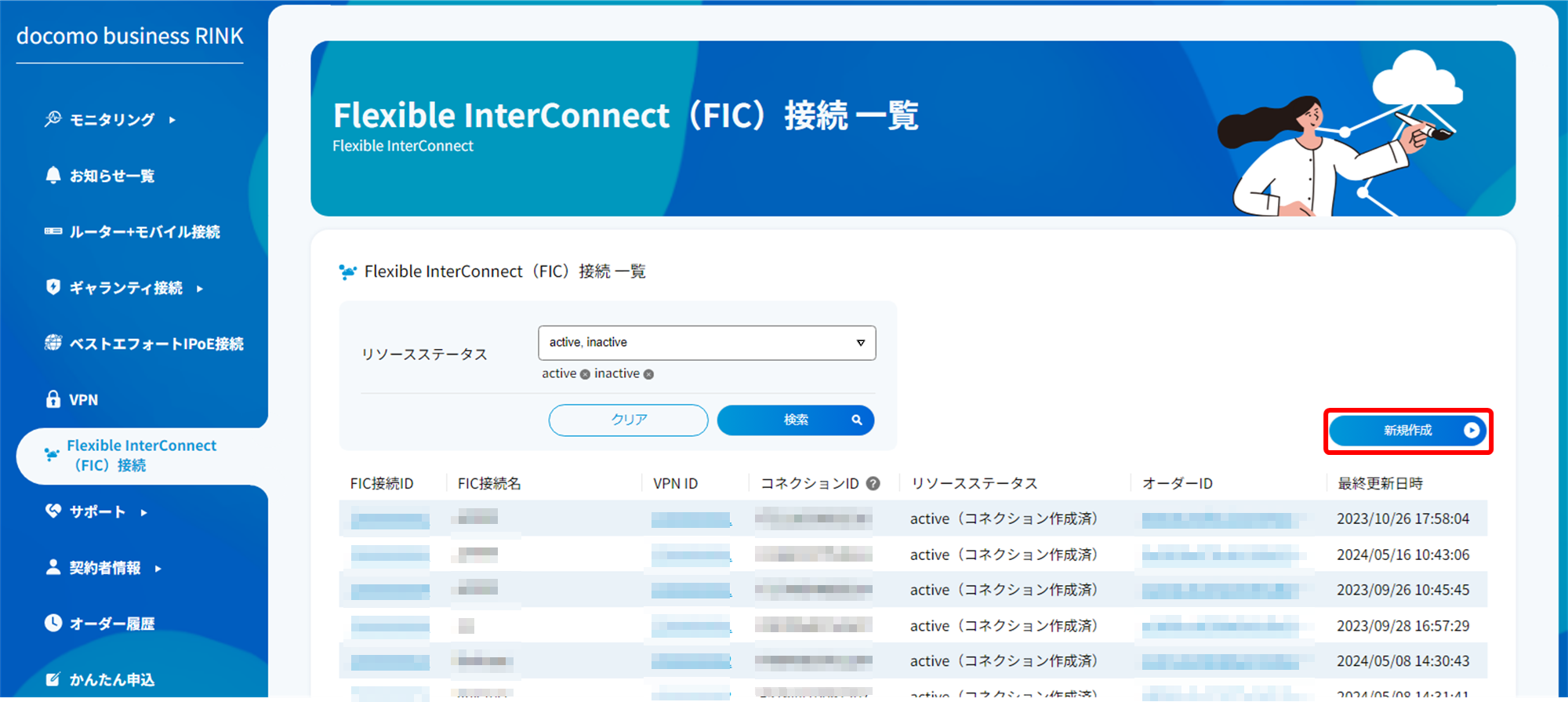Screen dimensions: 1568x702
Task: Open VPN ID link in 2023/10/26 row
Action: [x=691, y=519]
